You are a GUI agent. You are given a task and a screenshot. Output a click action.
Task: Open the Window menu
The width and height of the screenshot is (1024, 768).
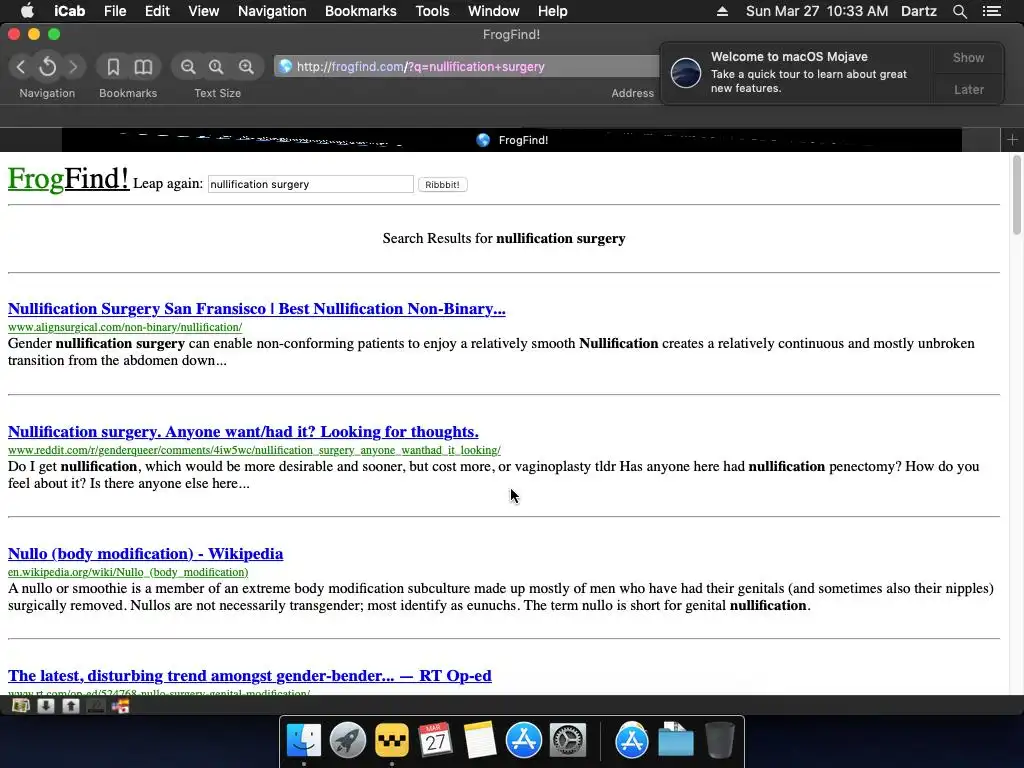(493, 11)
